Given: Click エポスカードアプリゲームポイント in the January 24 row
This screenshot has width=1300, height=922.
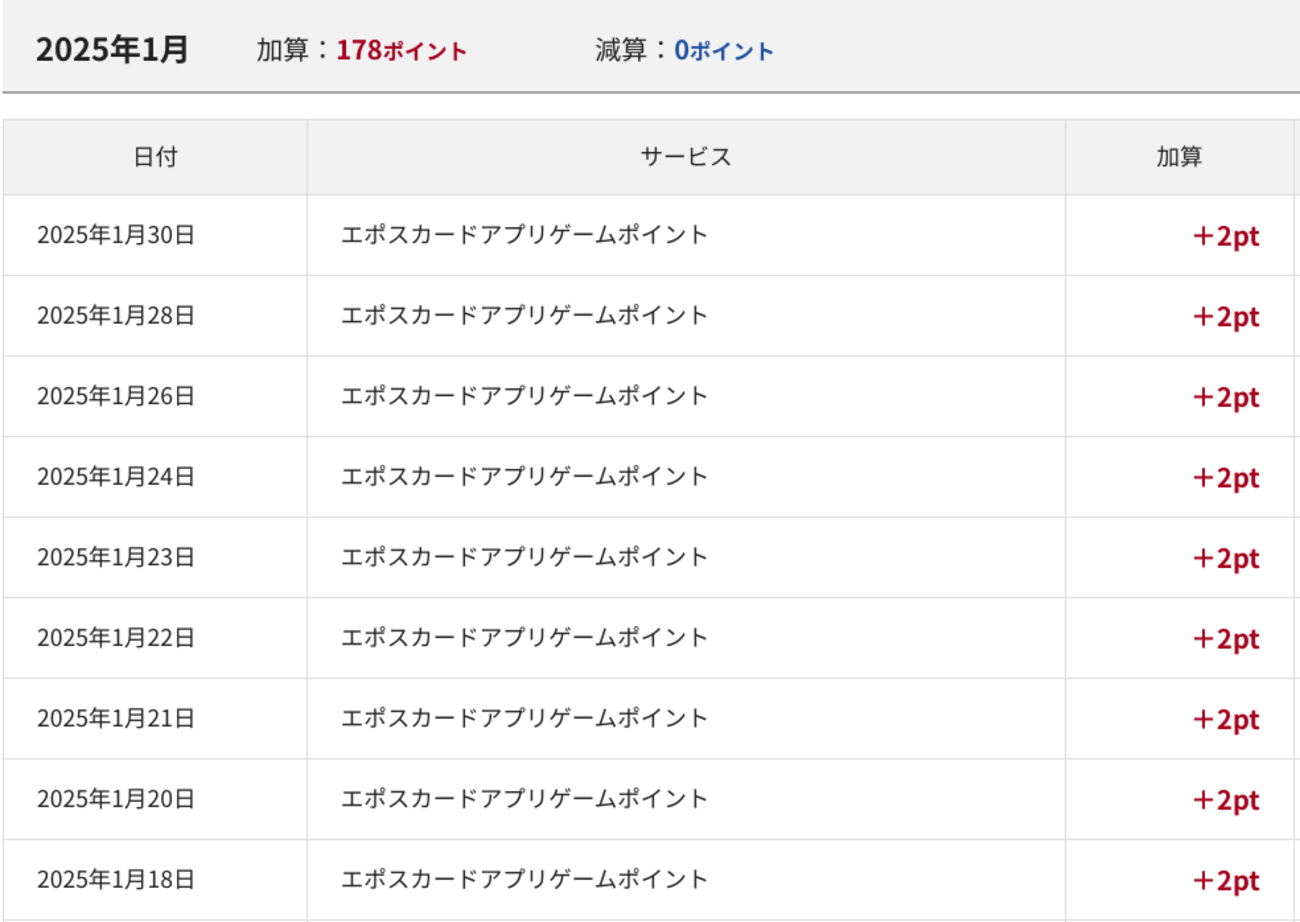Looking at the screenshot, I should tap(525, 477).
